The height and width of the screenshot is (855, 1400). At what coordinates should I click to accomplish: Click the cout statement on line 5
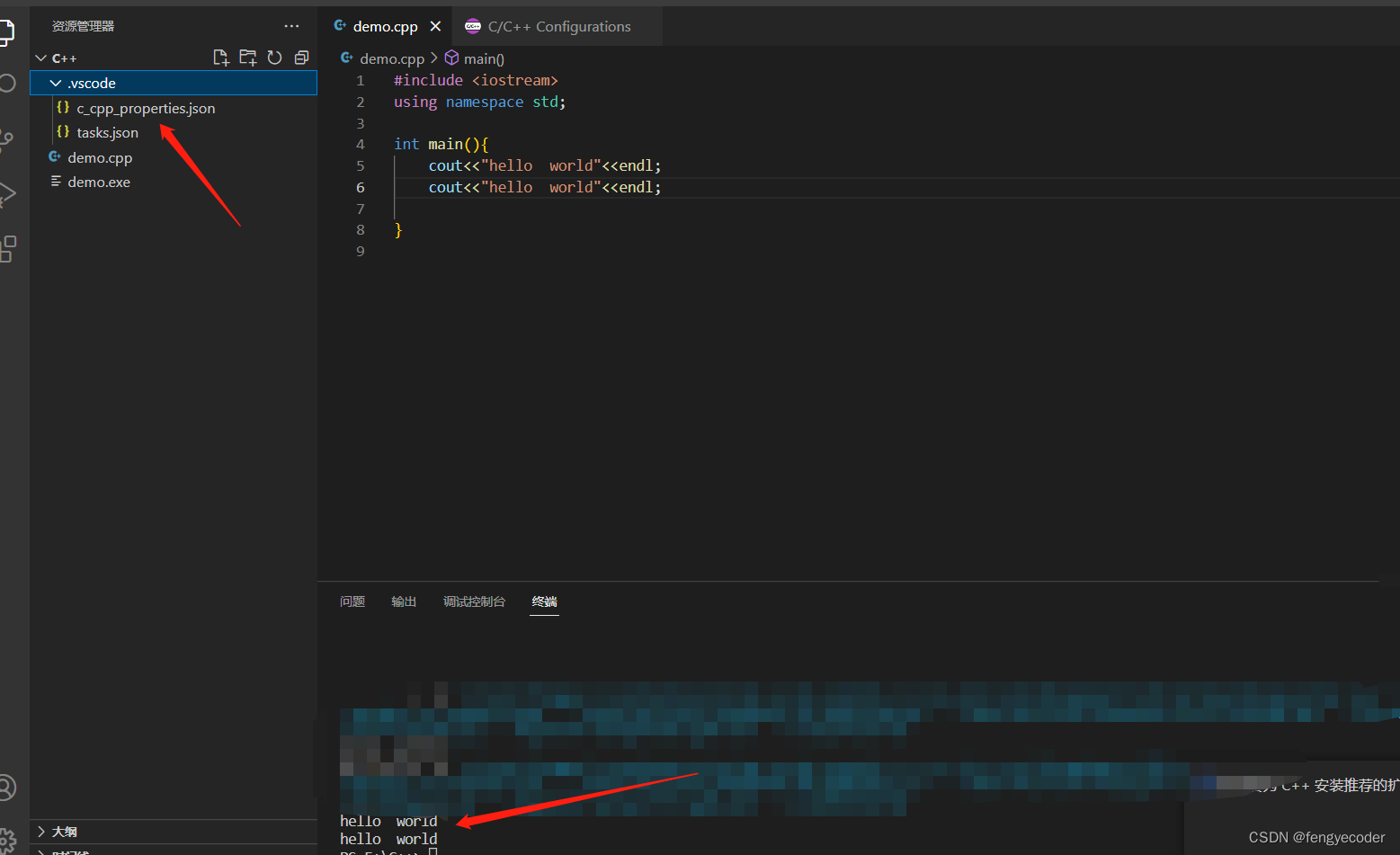[545, 165]
